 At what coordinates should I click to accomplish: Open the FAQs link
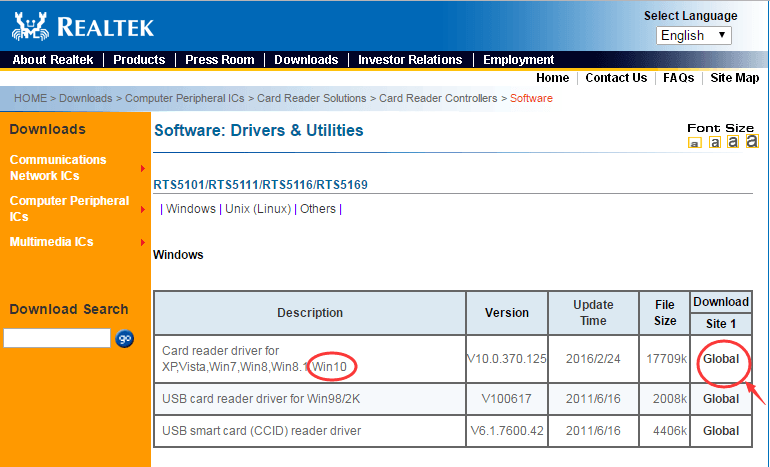(678, 78)
